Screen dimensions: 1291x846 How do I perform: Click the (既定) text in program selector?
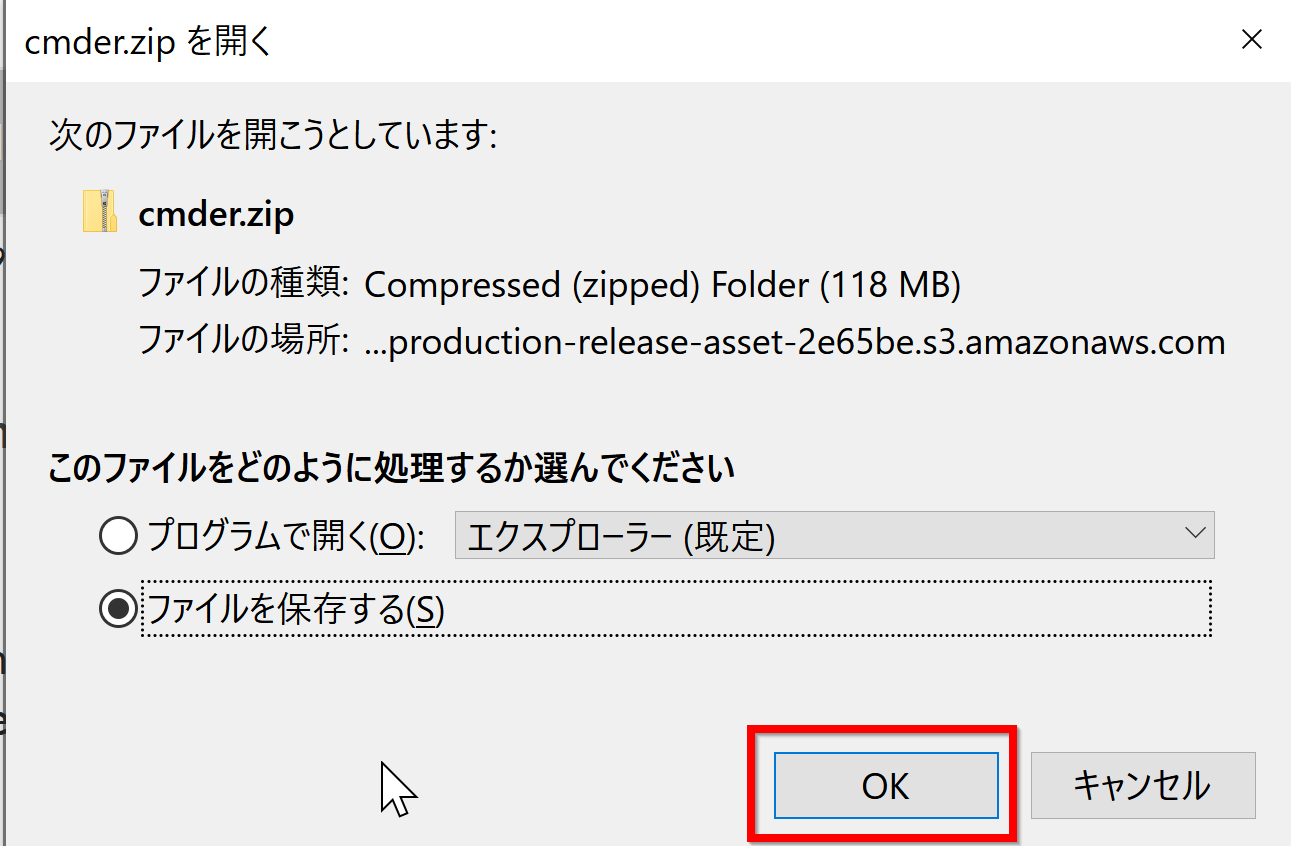coord(729,538)
